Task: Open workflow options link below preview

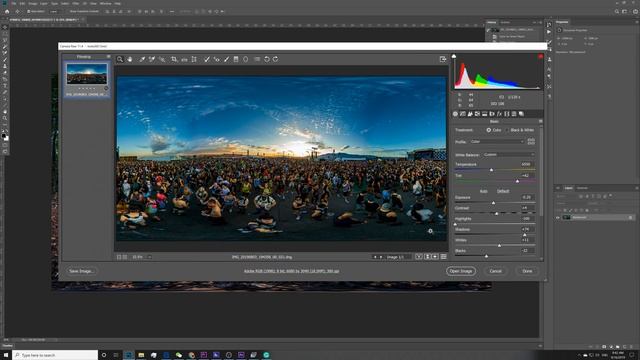Action: click(x=291, y=271)
